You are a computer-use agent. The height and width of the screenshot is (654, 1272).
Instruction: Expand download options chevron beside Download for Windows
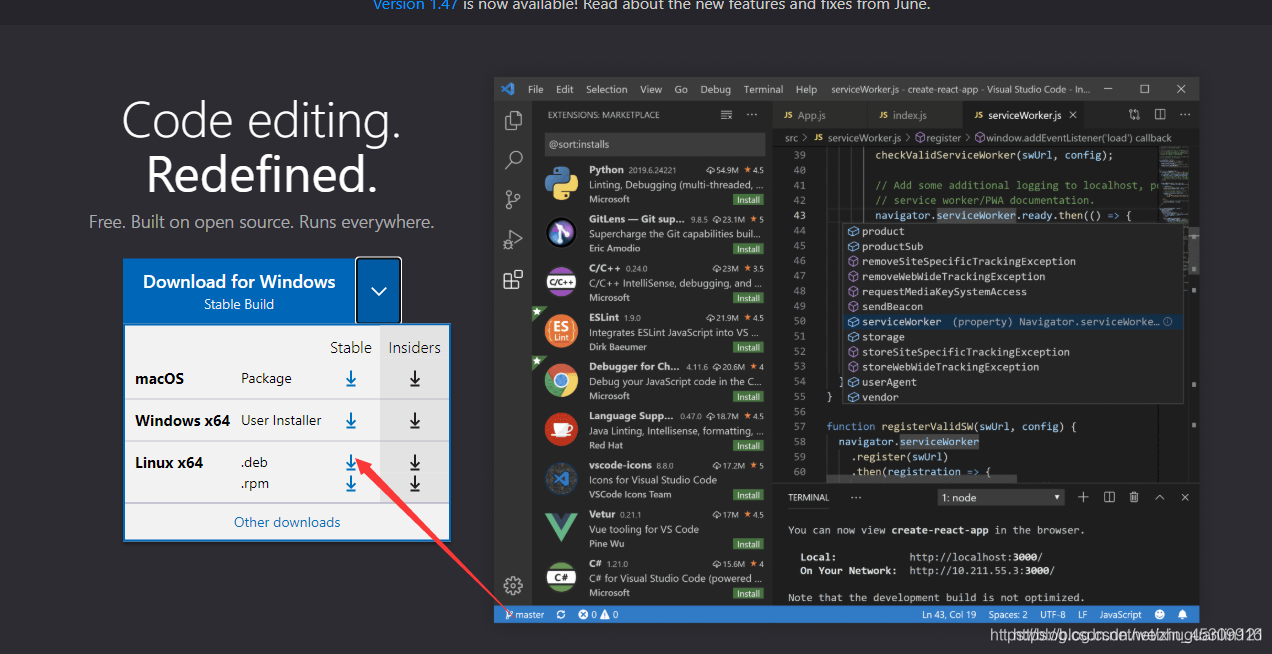(379, 291)
